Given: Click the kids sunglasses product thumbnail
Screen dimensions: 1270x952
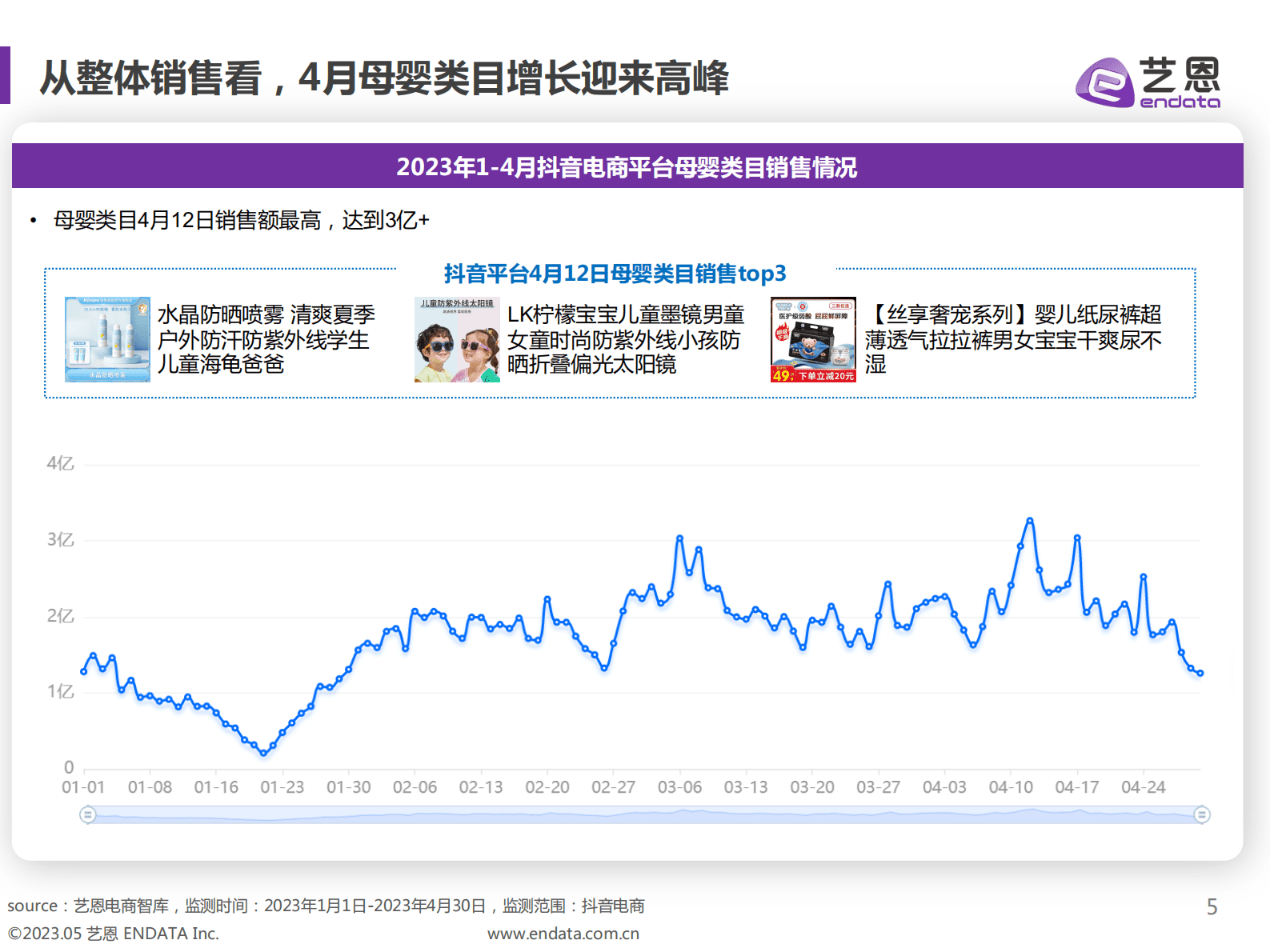Looking at the screenshot, I should (x=457, y=339).
